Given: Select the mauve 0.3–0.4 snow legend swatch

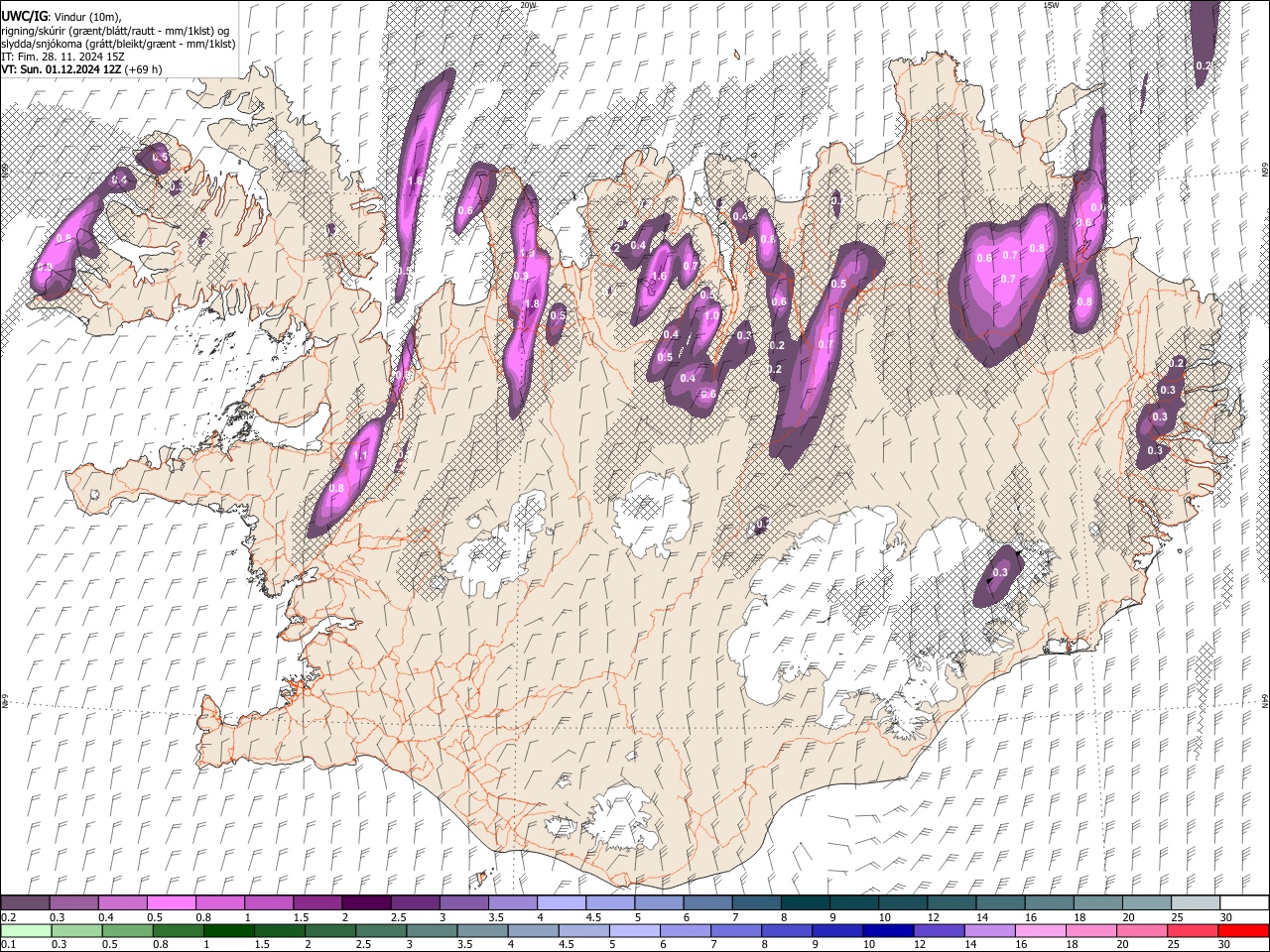Looking at the screenshot, I should (x=73, y=902).
